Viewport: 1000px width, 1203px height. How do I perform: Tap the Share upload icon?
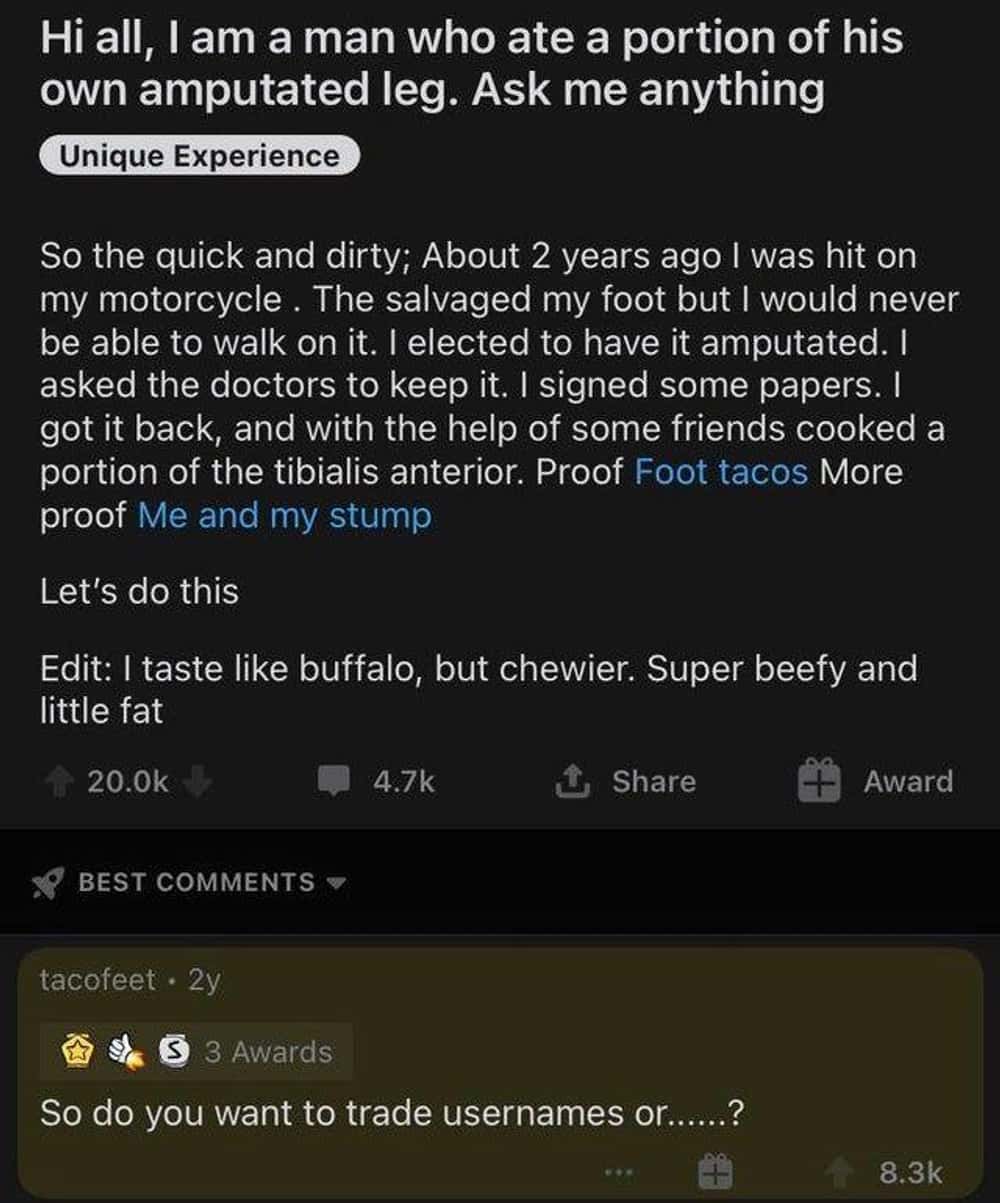click(571, 780)
